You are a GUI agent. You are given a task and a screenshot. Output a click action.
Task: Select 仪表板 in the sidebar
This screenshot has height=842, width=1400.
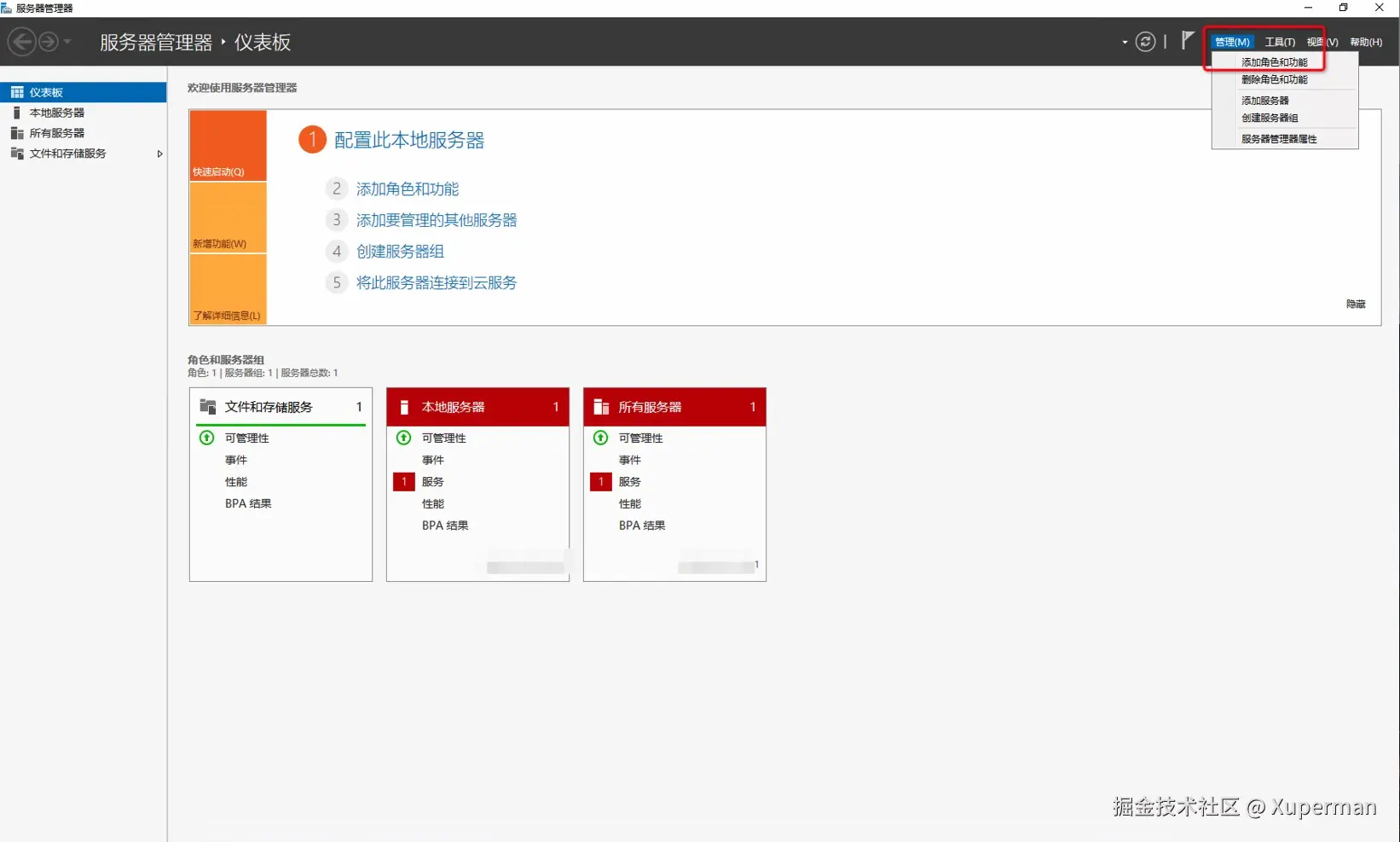coord(83,92)
